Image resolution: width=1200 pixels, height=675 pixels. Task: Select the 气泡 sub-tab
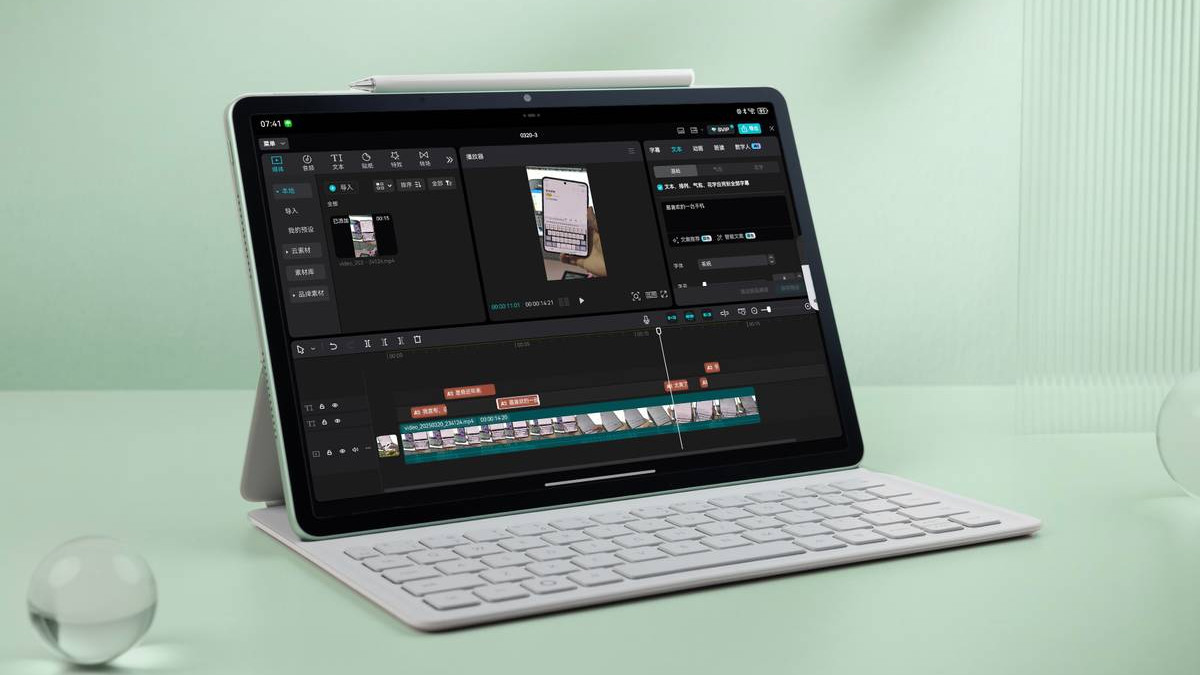(716, 169)
